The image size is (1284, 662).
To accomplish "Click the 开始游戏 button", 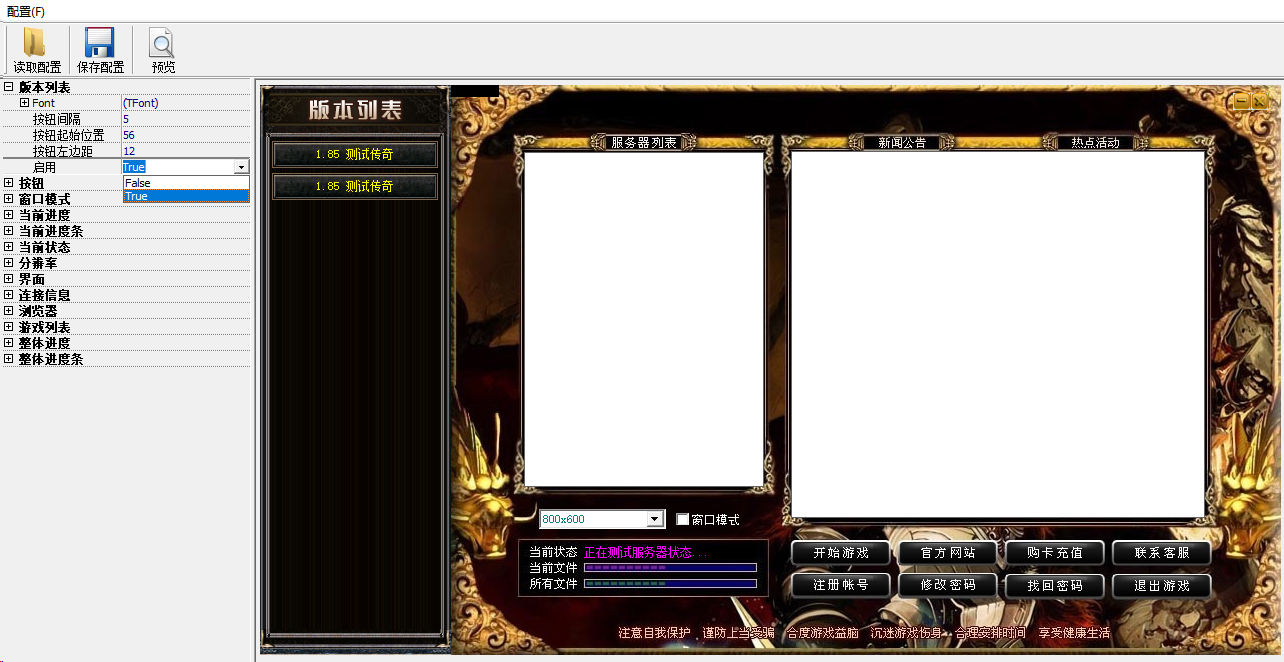I will 841,553.
